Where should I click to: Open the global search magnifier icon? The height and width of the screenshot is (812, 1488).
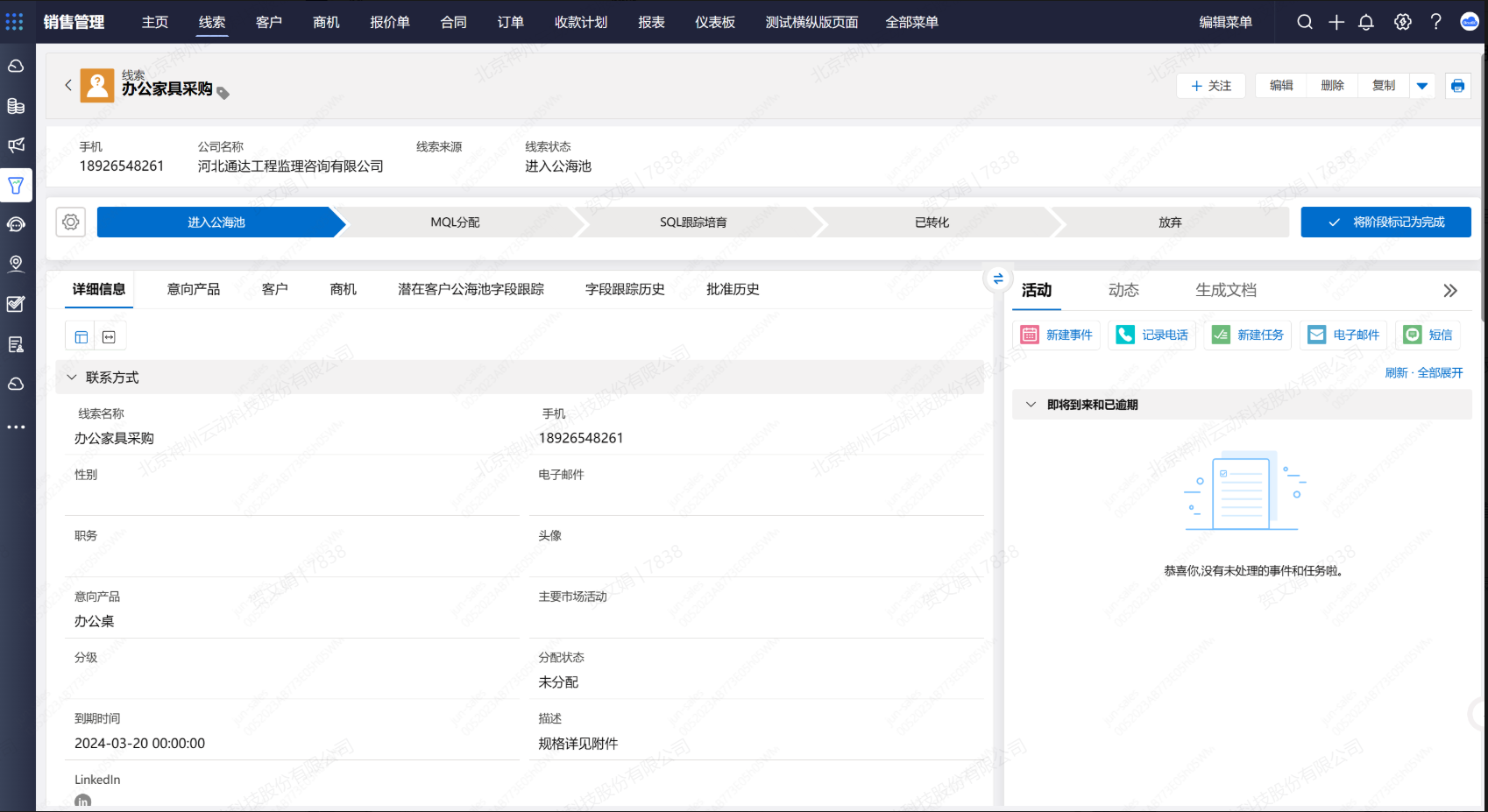pyautogui.click(x=1305, y=22)
